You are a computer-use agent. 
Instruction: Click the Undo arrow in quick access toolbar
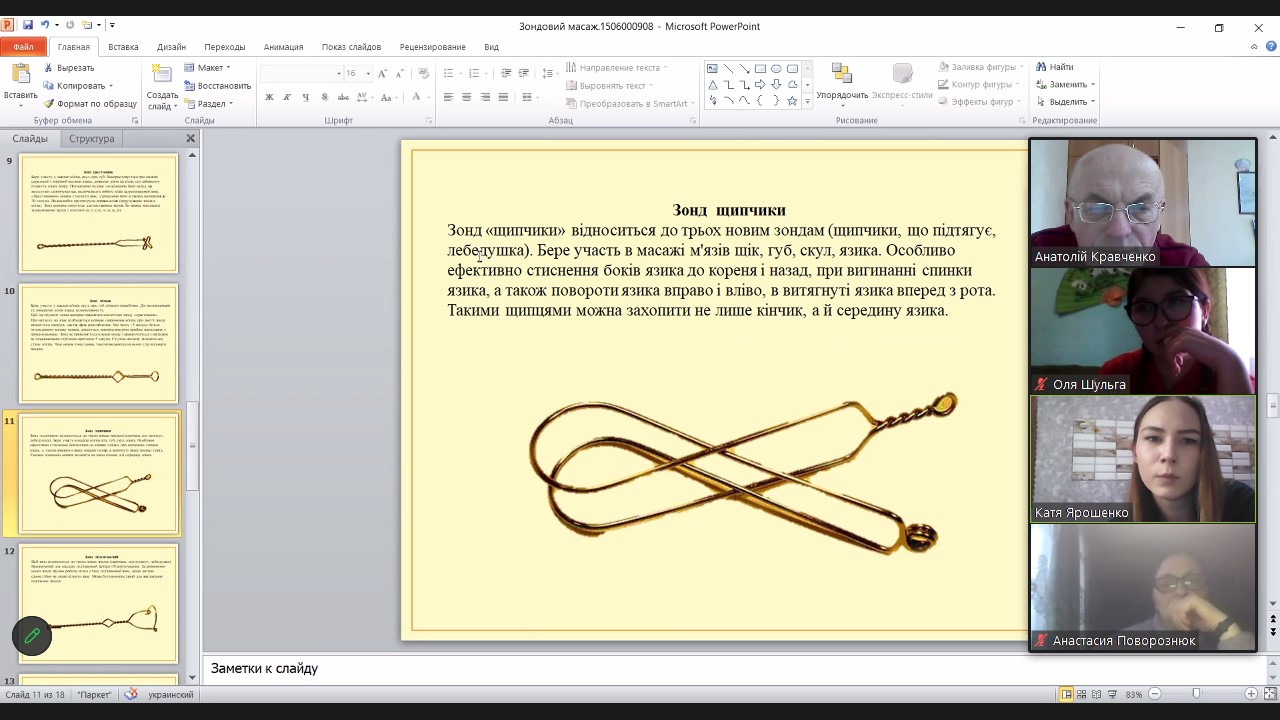point(45,25)
